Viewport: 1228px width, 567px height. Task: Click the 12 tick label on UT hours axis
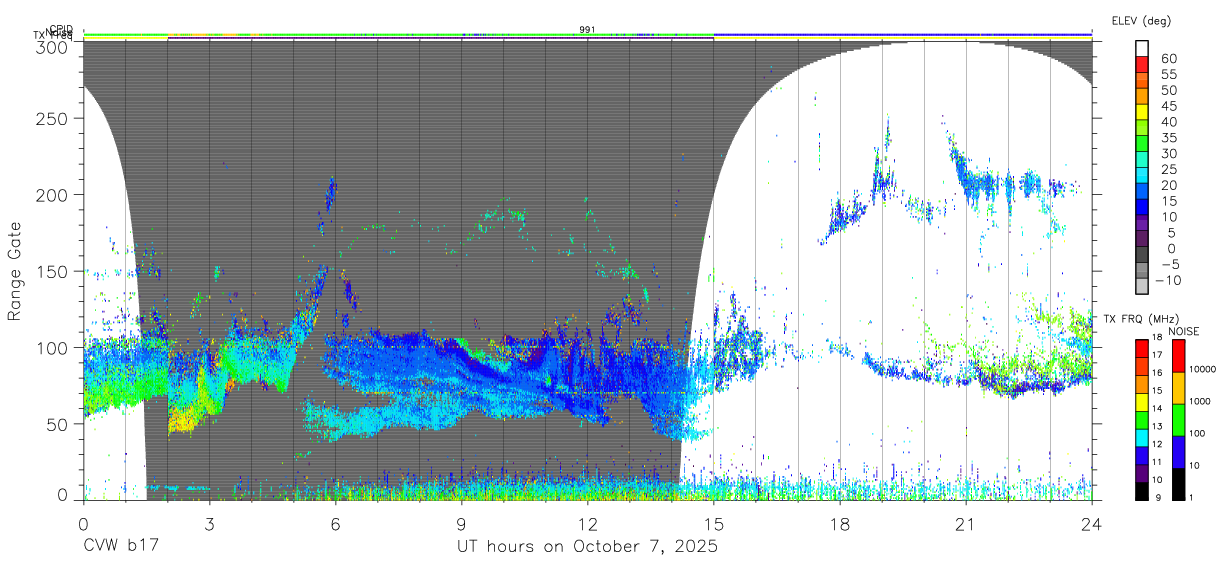click(588, 524)
